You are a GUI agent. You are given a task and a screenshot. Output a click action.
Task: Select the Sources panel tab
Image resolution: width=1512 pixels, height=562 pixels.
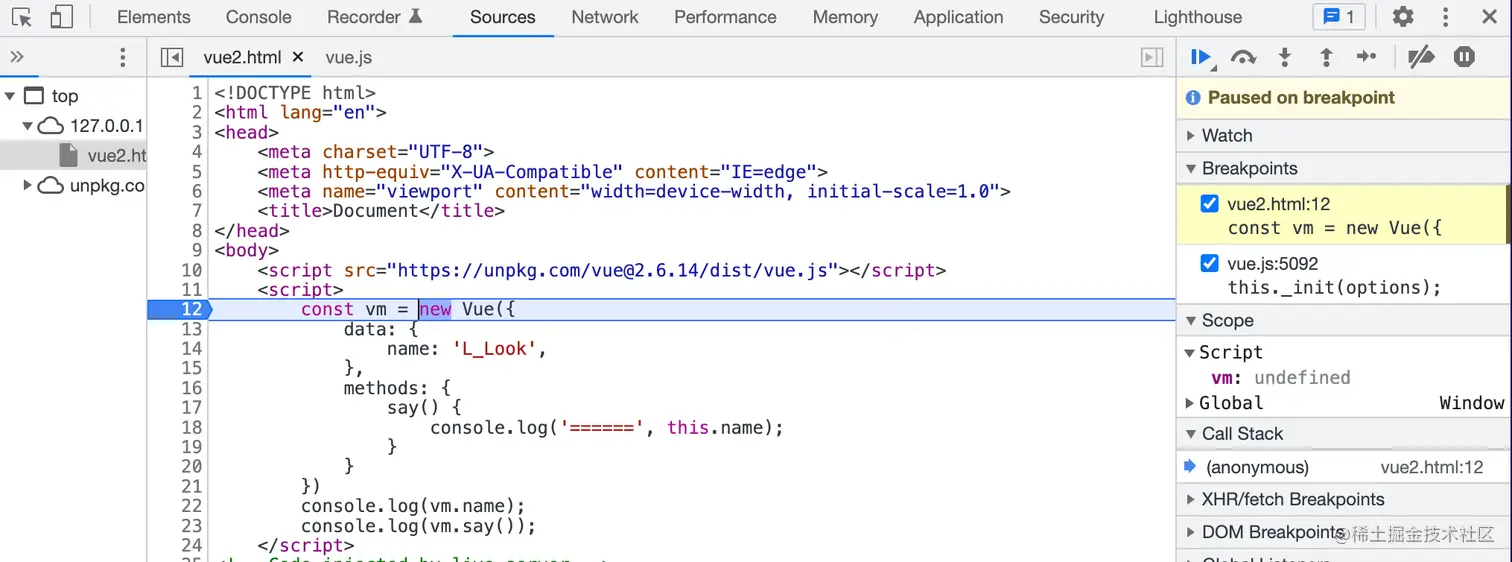pos(503,17)
